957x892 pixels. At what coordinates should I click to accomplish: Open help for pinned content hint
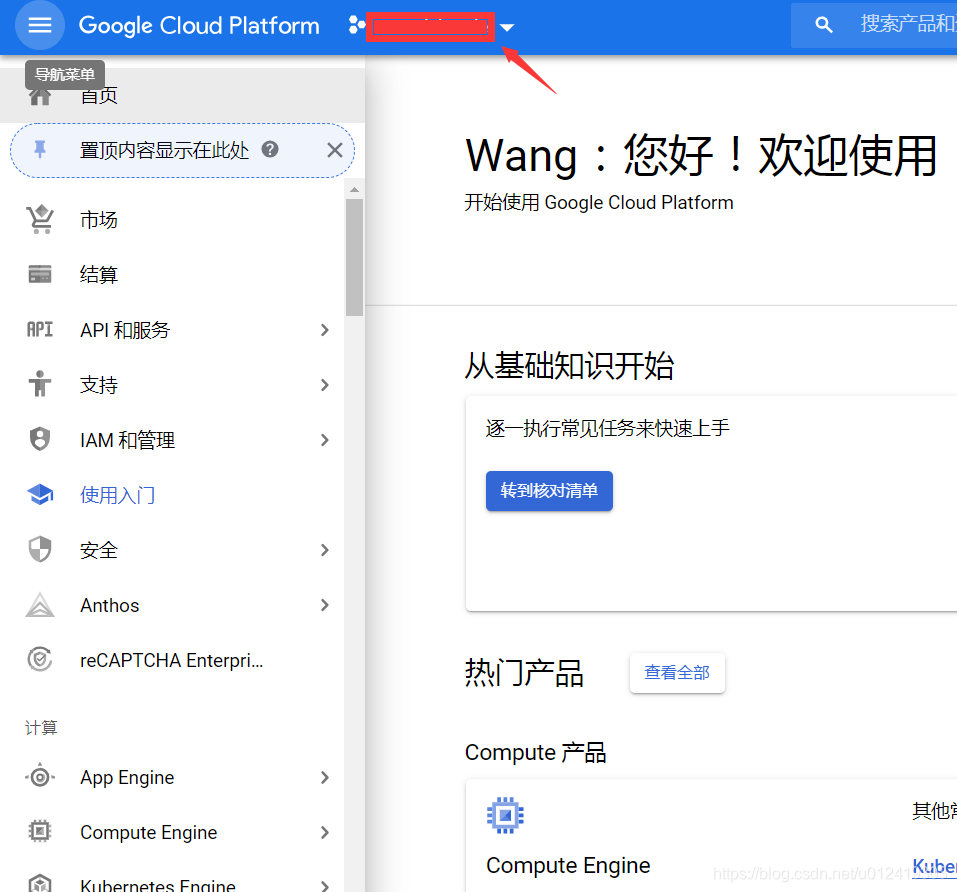pyautogui.click(x=270, y=149)
